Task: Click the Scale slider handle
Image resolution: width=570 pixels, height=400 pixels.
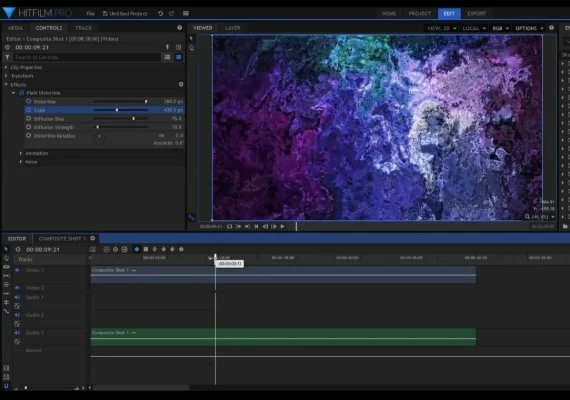Action: click(x=117, y=110)
